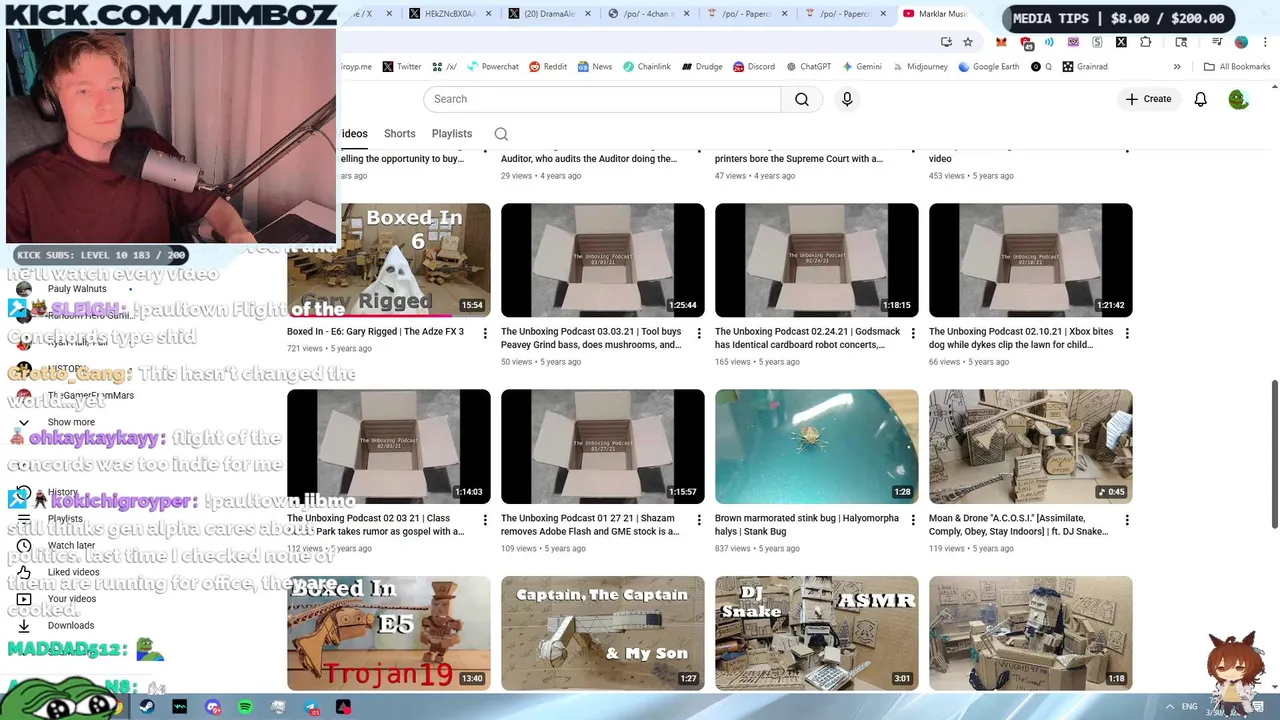The width and height of the screenshot is (1280, 720).
Task: Open options menu for Unboxing Podcast 02.24.21
Action: tap(913, 333)
